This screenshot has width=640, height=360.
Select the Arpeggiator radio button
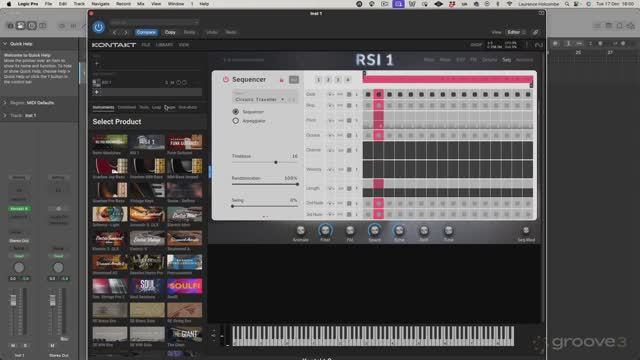(x=236, y=121)
